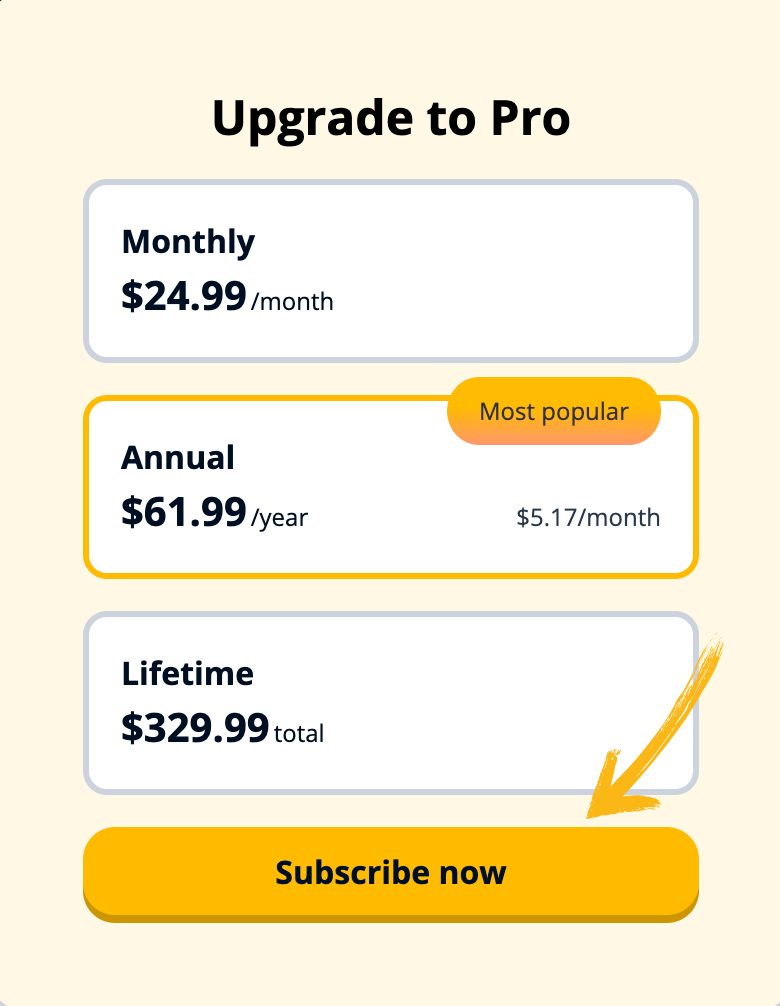Click the Upgrade to Pro heading

point(390,117)
